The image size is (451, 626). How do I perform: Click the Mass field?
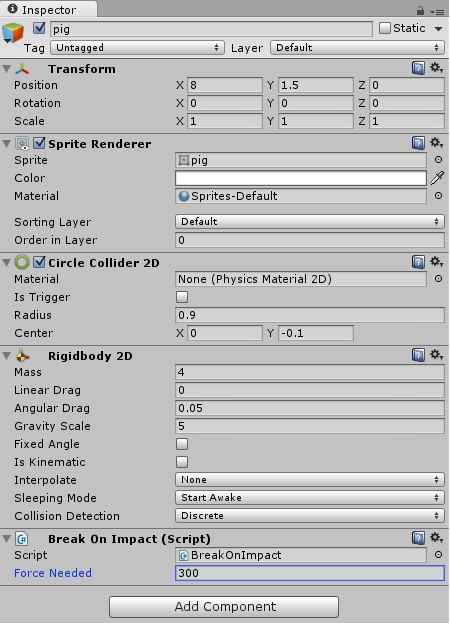(310, 372)
